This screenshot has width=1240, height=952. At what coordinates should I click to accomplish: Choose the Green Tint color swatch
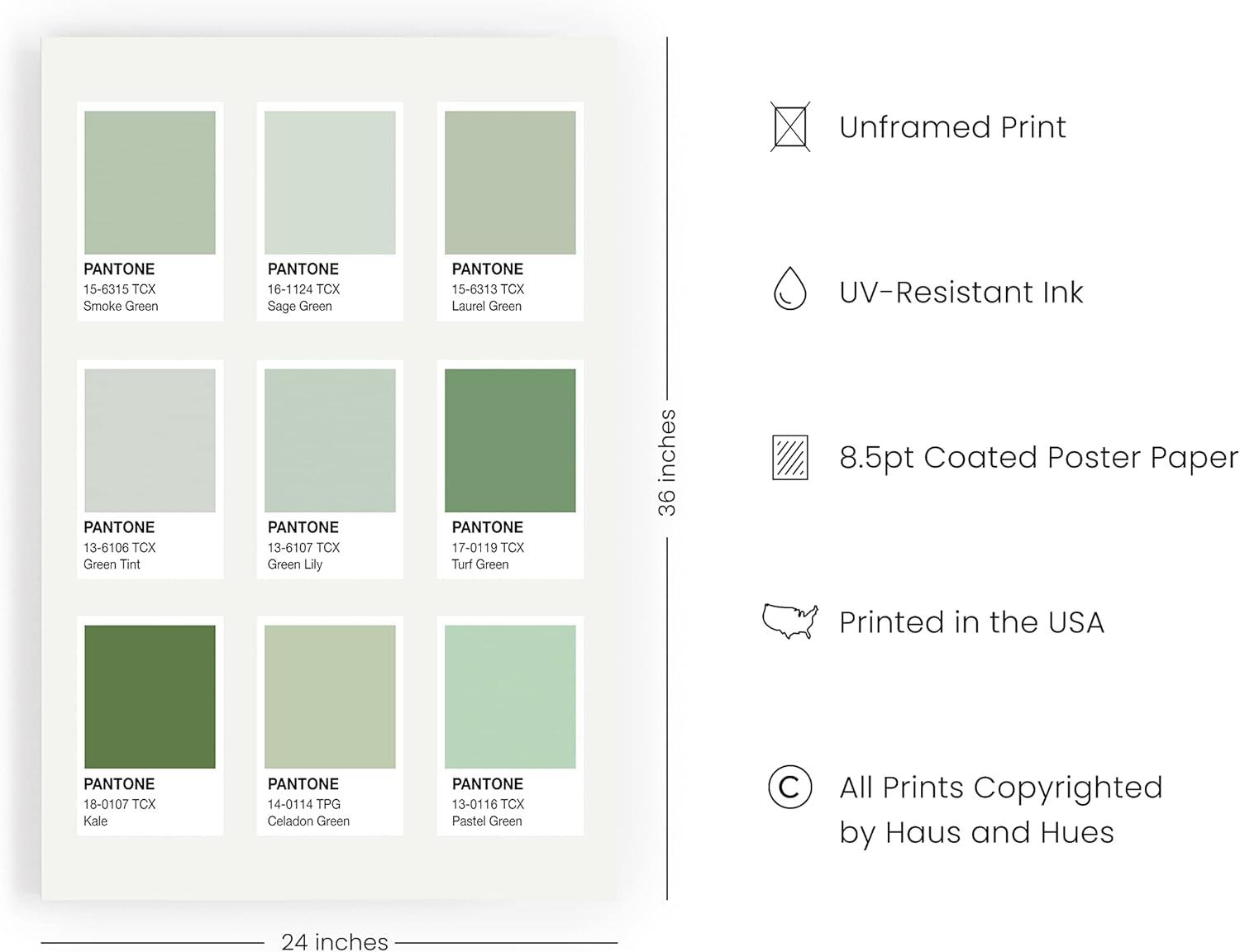pyautogui.click(x=150, y=440)
